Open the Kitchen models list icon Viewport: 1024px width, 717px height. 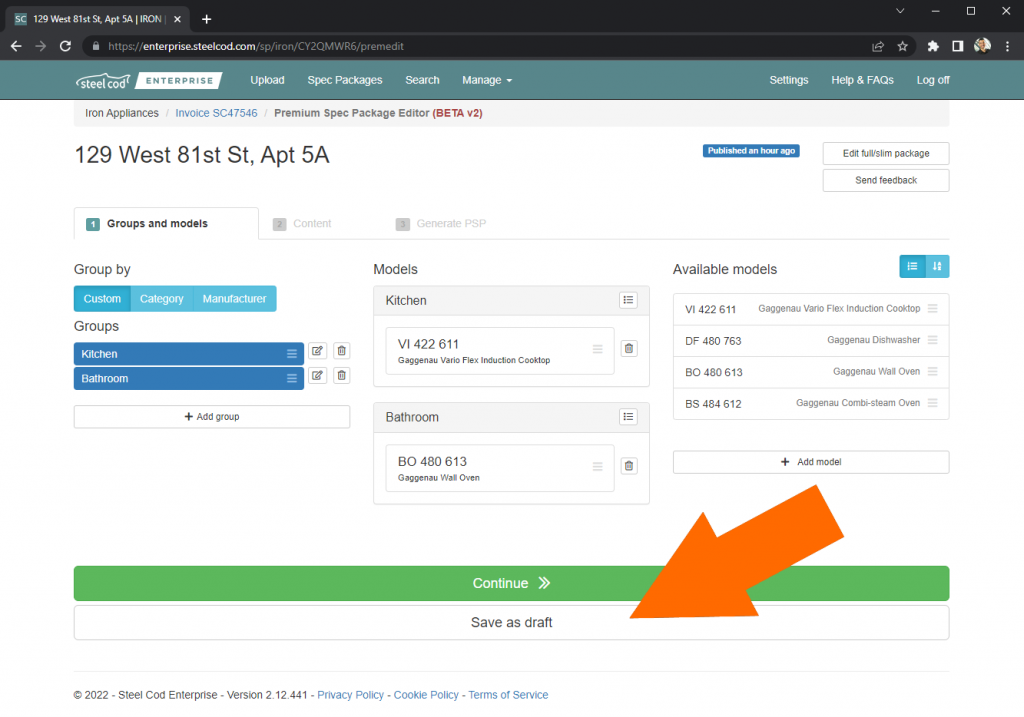pyautogui.click(x=628, y=300)
